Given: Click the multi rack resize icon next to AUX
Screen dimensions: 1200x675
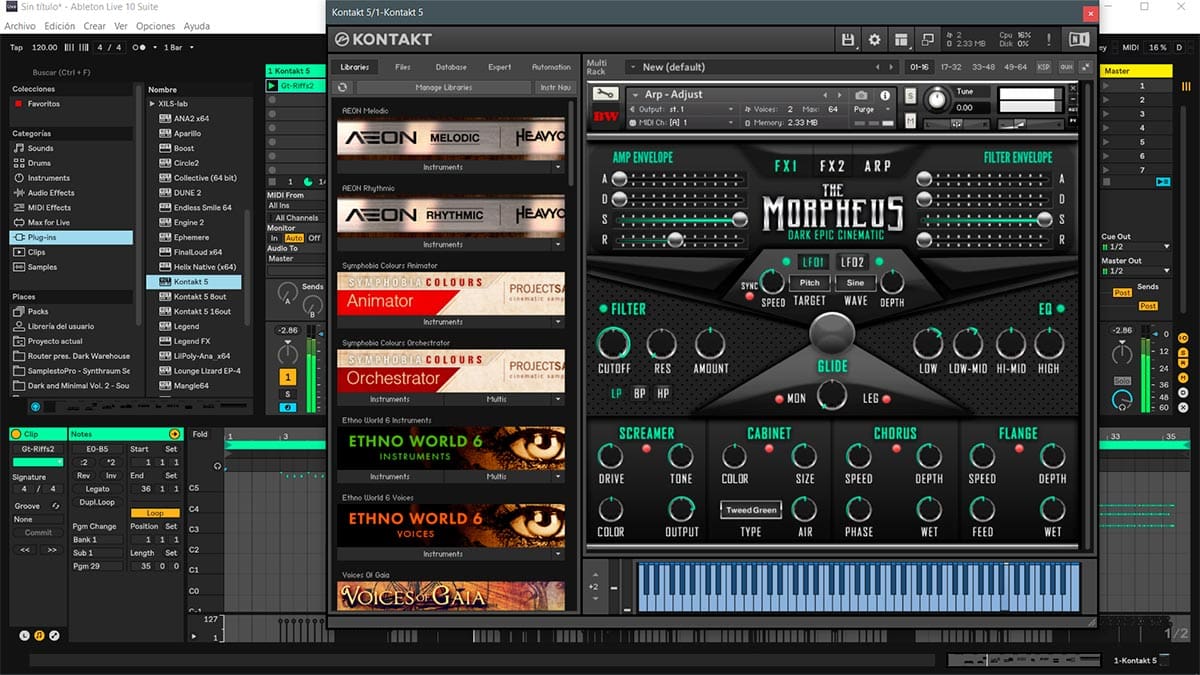Looking at the screenshot, I should pos(1085,67).
